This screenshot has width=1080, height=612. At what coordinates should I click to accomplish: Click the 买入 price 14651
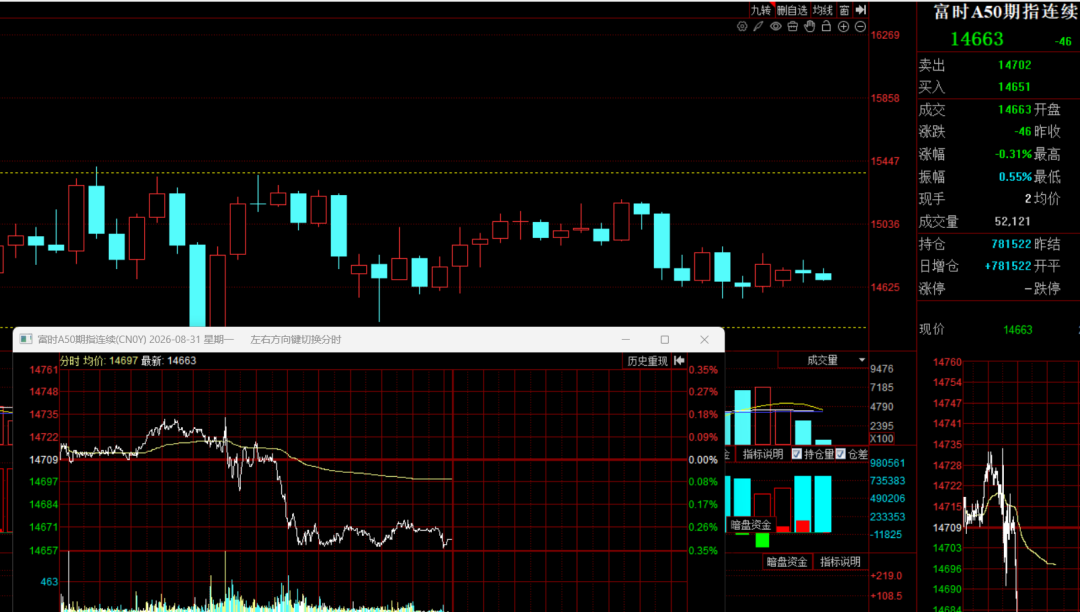pos(1015,87)
